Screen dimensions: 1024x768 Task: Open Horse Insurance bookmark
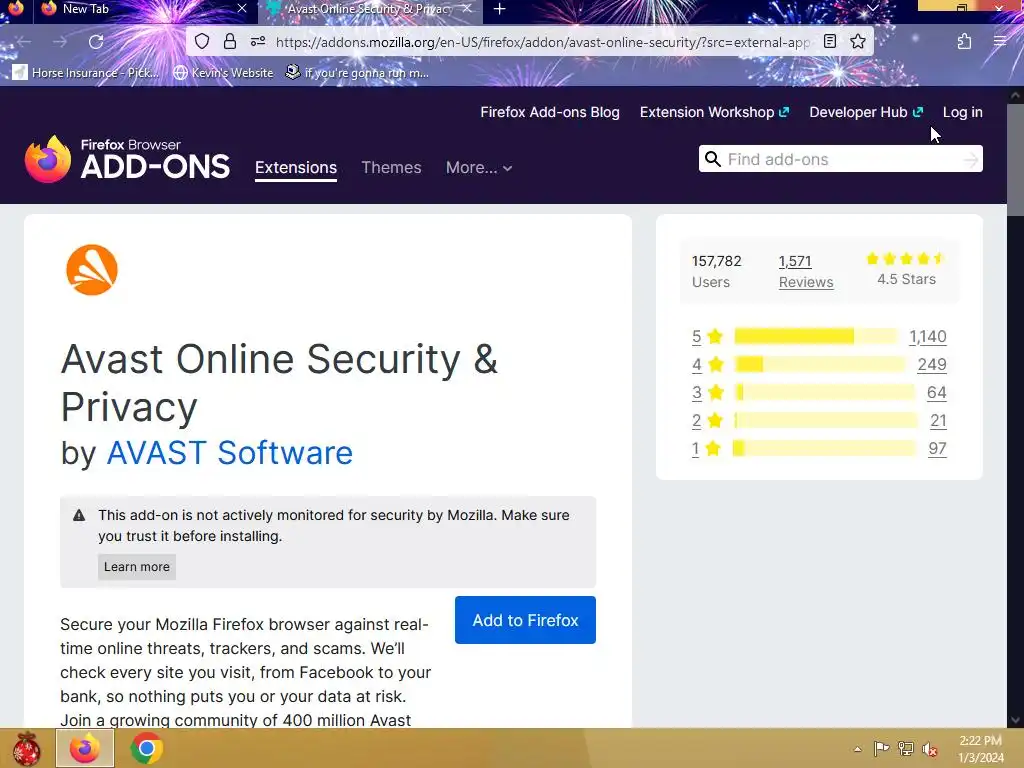86,72
